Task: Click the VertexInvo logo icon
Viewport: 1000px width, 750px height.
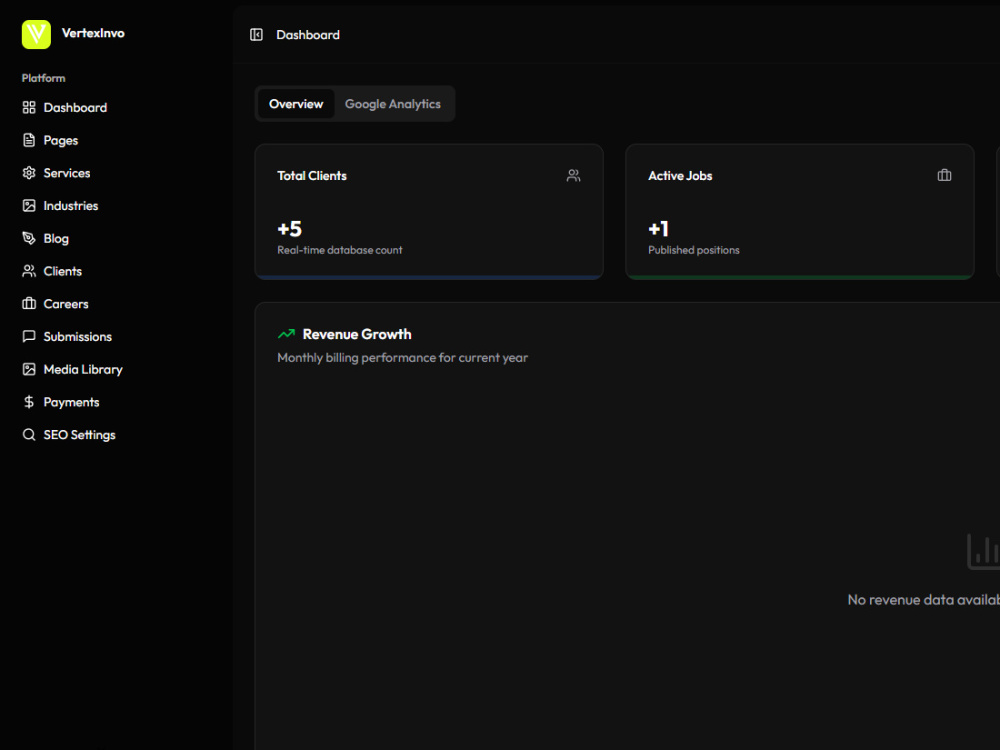Action: tap(36, 34)
